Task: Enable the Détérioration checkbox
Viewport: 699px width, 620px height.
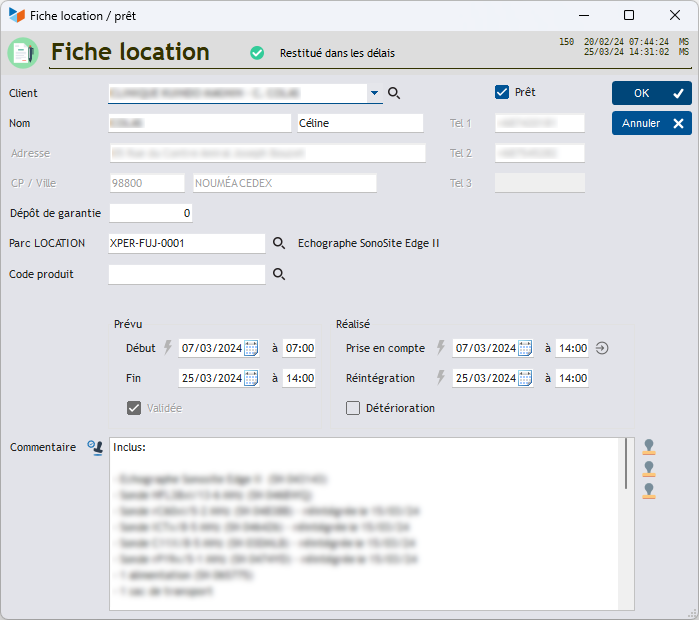Action: tap(353, 408)
